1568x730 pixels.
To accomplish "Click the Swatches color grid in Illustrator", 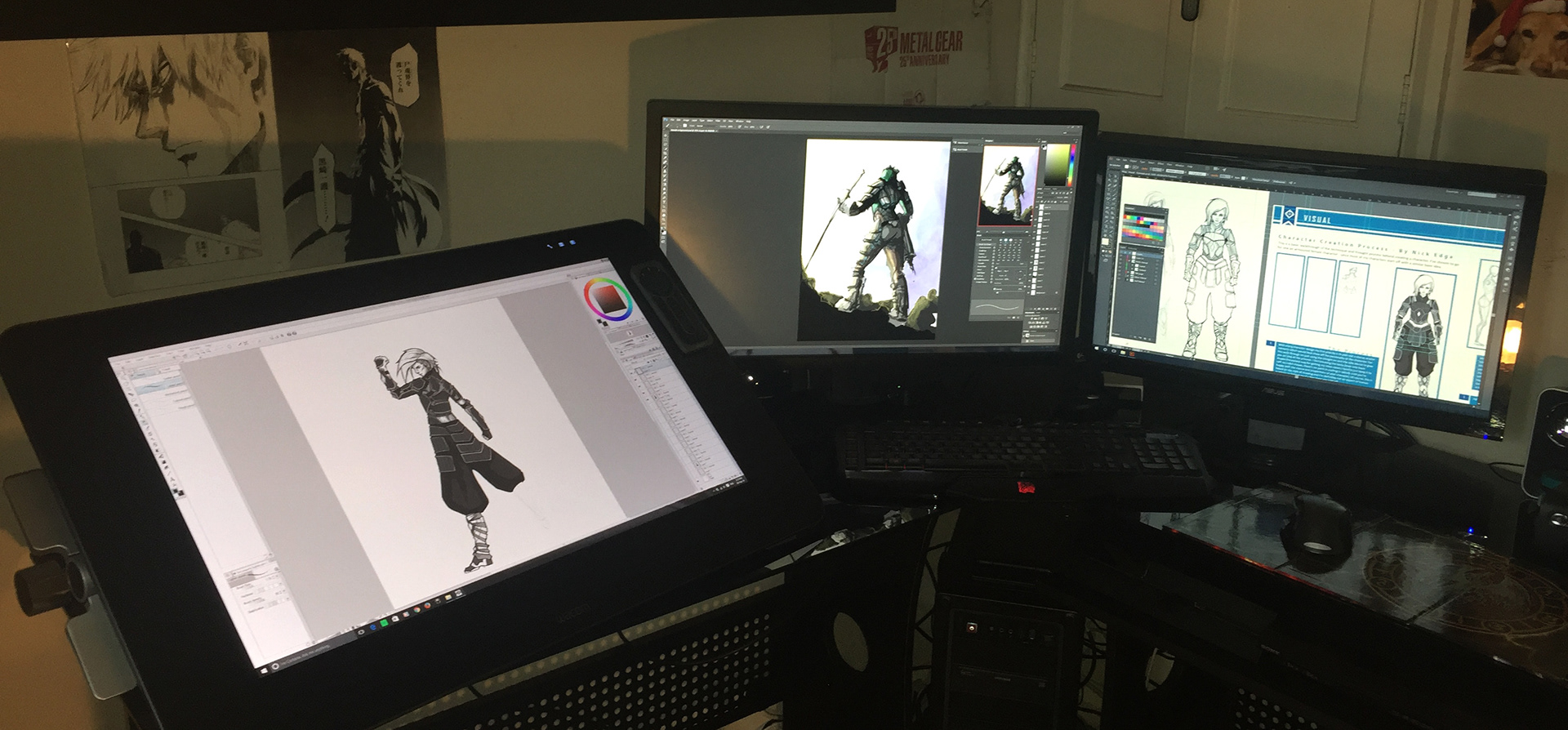I will point(1143,227).
